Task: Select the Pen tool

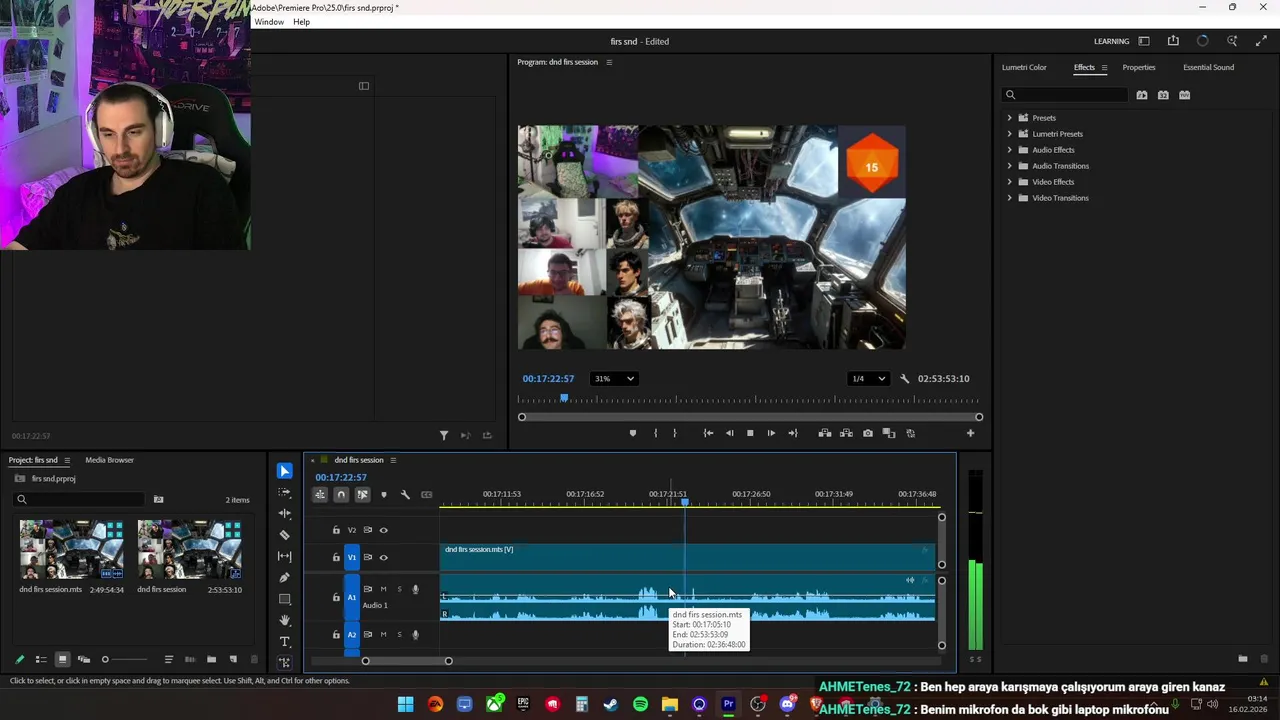Action: coord(285,577)
